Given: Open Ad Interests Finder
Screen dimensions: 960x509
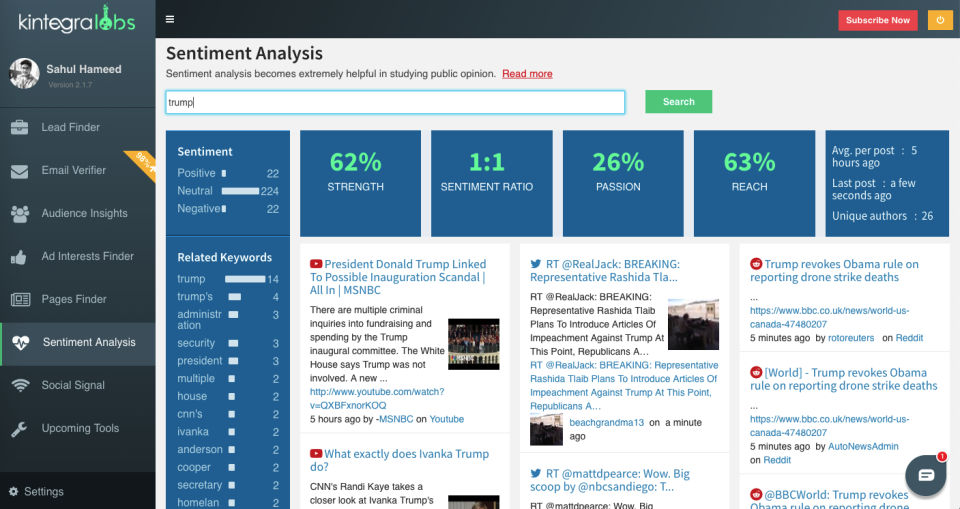Looking at the screenshot, I should click(77, 256).
